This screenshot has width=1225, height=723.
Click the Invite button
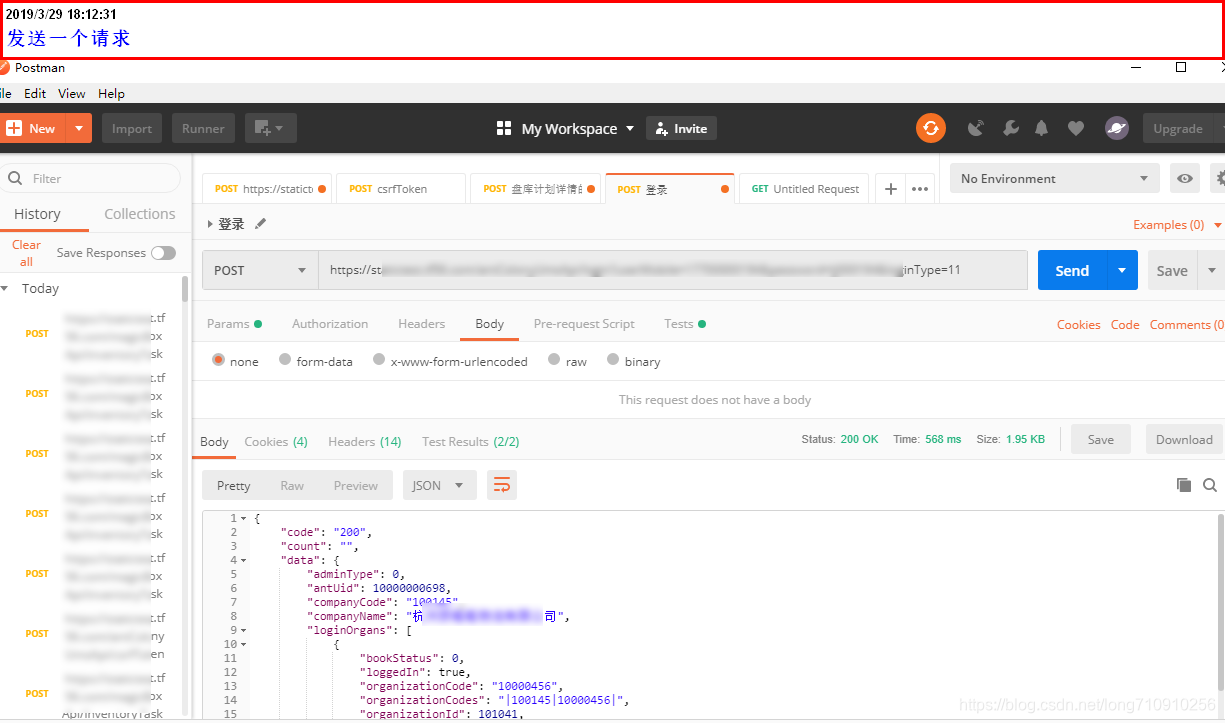click(x=681, y=128)
